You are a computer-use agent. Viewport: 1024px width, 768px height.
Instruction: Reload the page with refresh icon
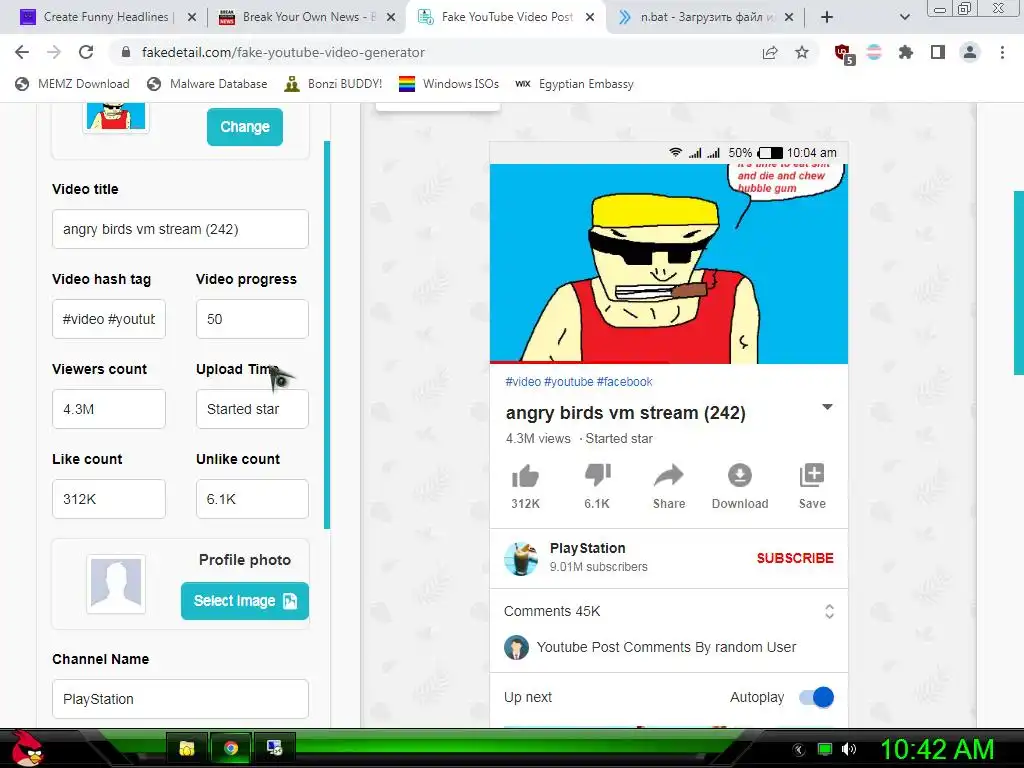(x=86, y=52)
